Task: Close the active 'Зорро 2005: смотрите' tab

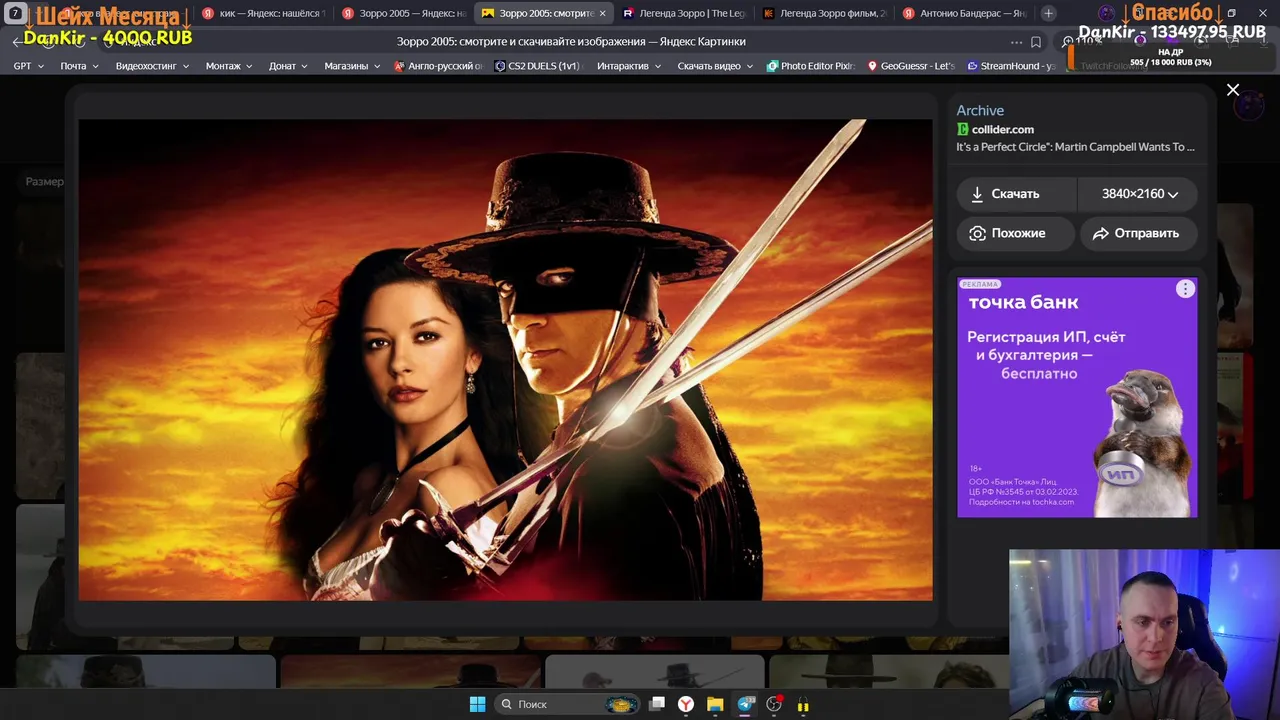Action: tap(602, 13)
